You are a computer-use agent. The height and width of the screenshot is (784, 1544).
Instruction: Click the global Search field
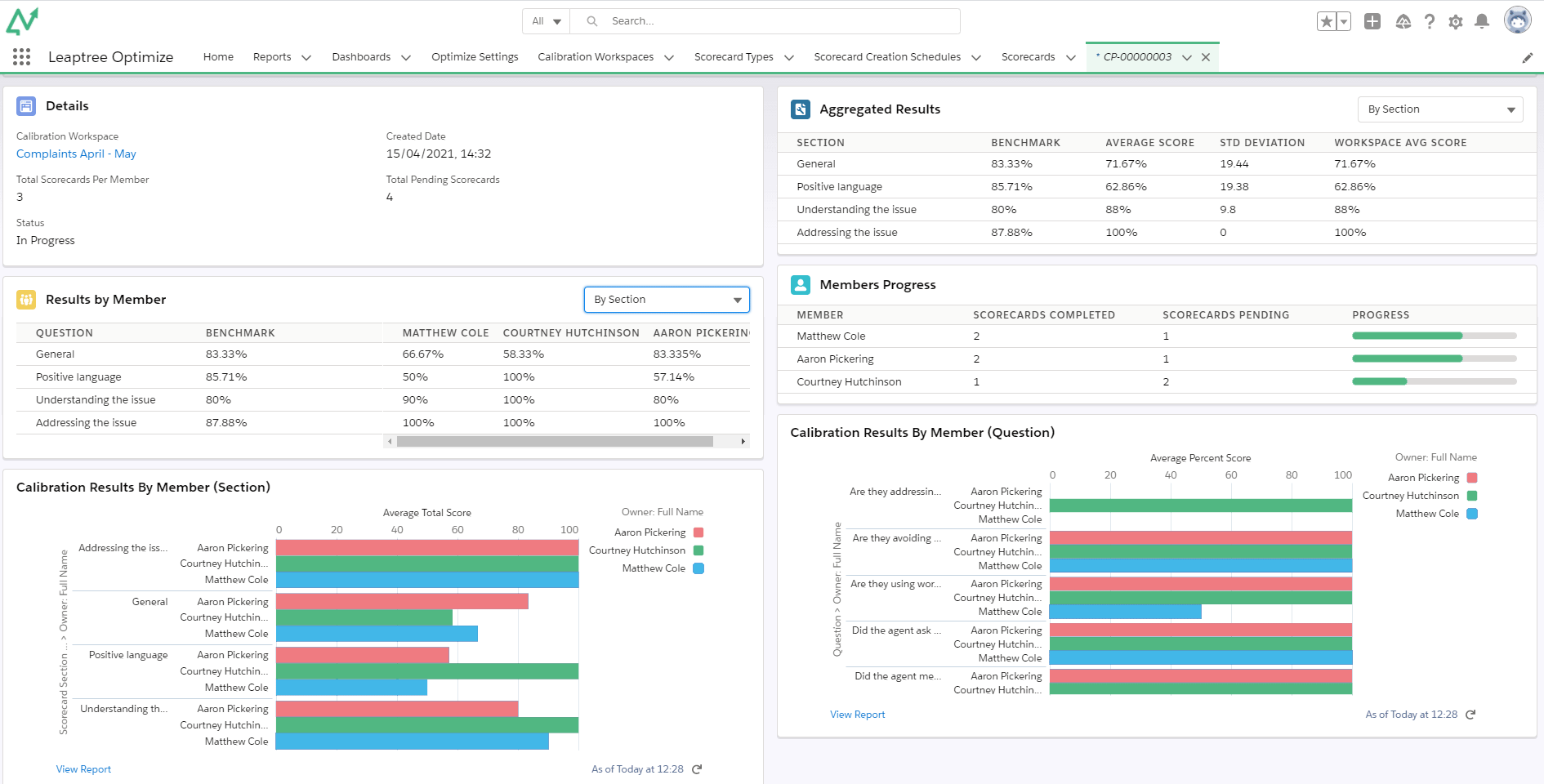(765, 21)
